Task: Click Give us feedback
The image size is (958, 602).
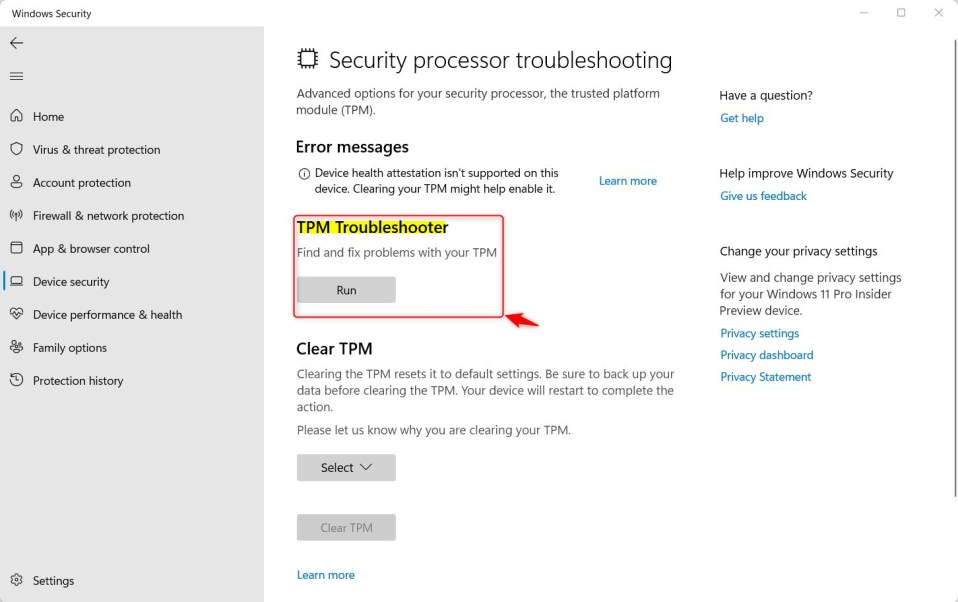Action: click(763, 195)
